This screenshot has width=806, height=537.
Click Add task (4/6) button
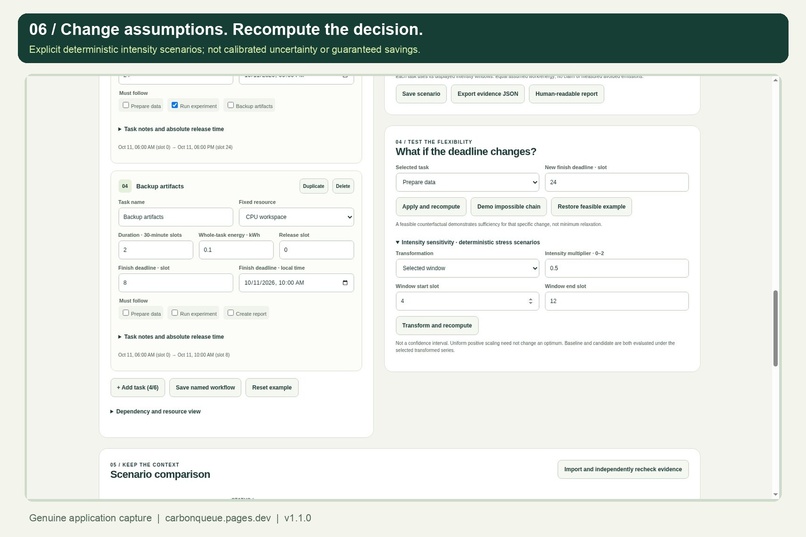[x=138, y=387]
